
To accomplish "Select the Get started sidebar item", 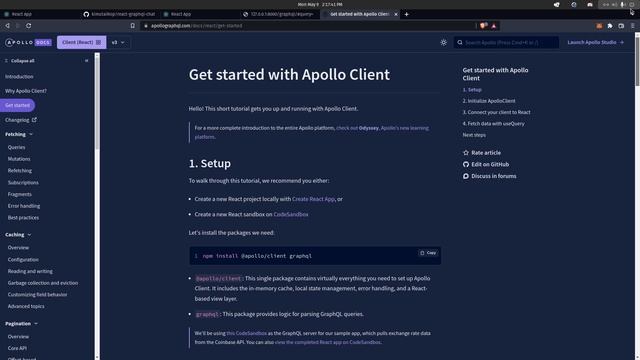I will [18, 105].
